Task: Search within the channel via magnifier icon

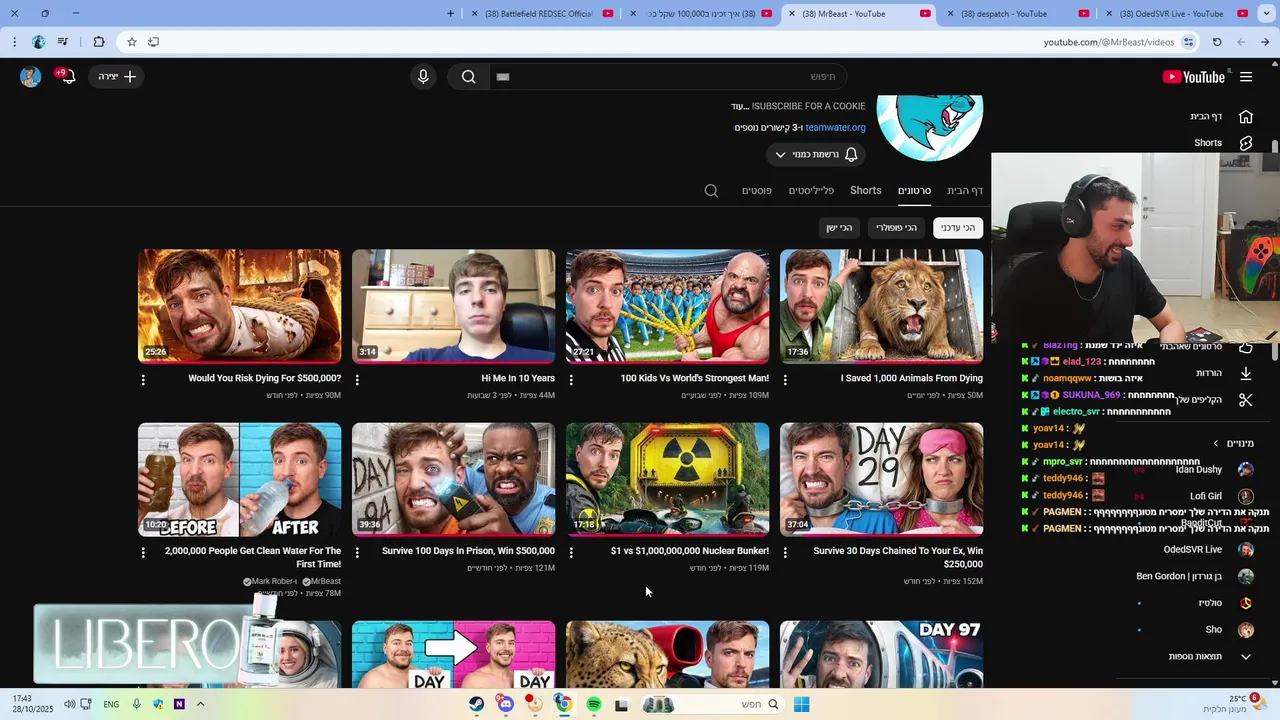Action: coord(711,190)
